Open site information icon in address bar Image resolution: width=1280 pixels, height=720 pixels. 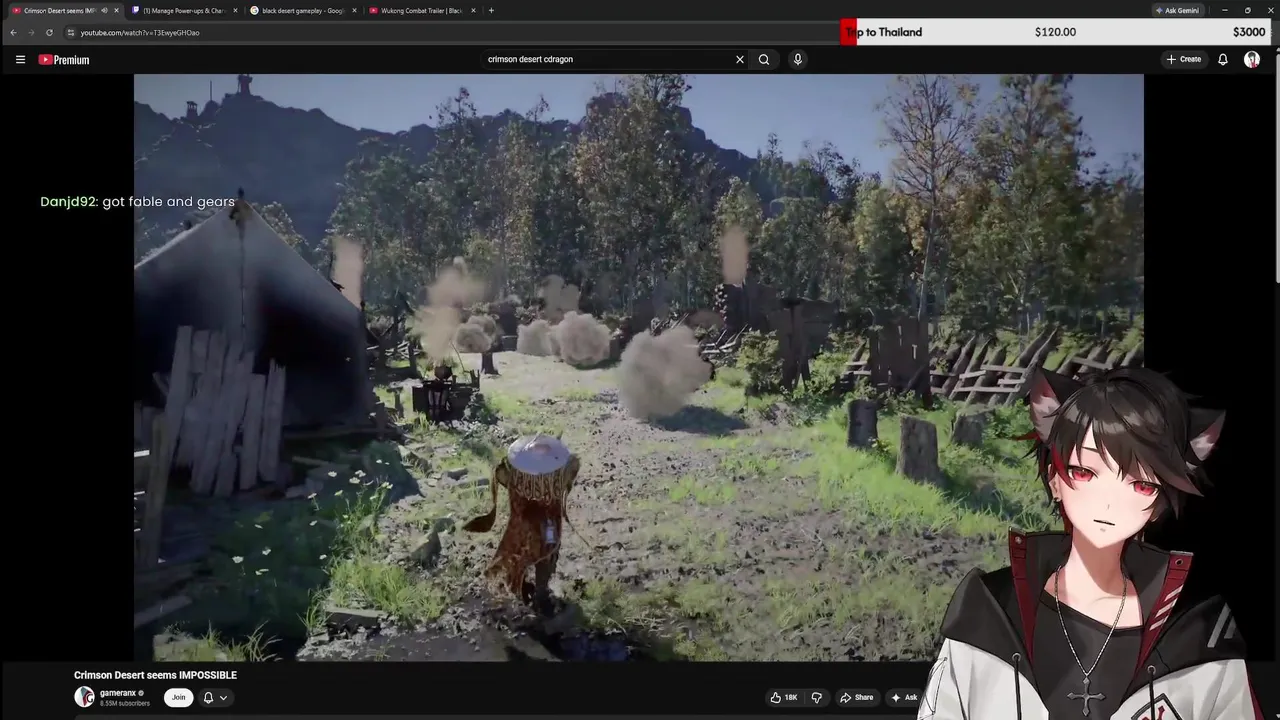point(70,32)
